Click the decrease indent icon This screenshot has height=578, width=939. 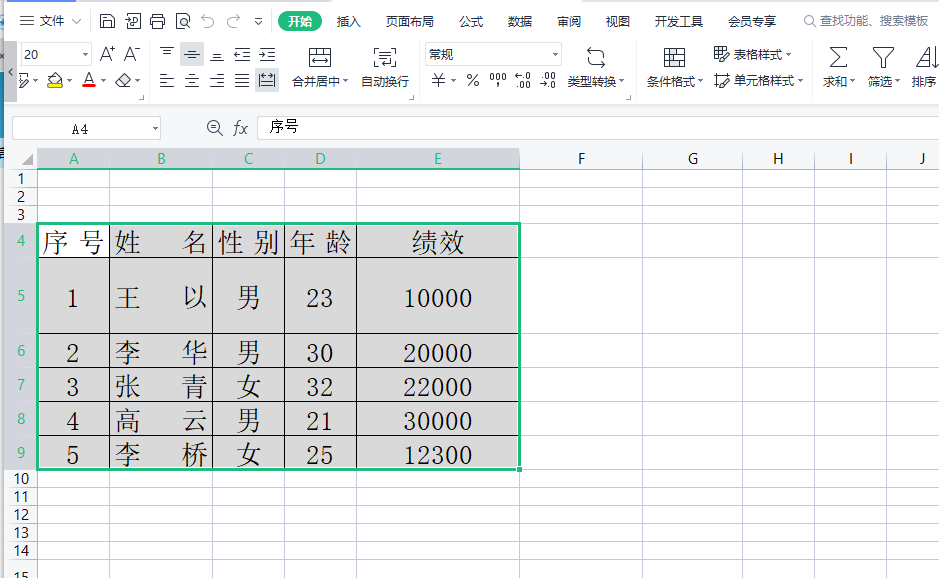tap(242, 55)
